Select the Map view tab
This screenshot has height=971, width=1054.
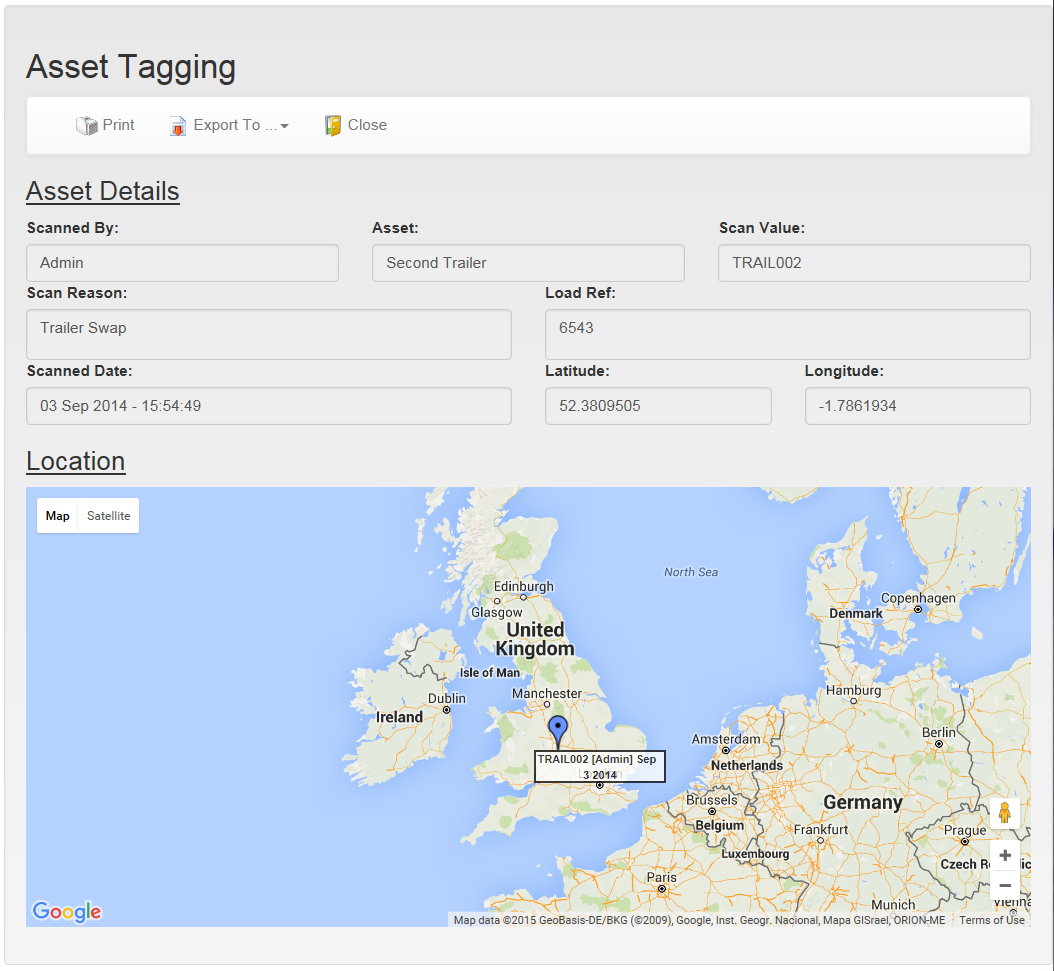(57, 516)
